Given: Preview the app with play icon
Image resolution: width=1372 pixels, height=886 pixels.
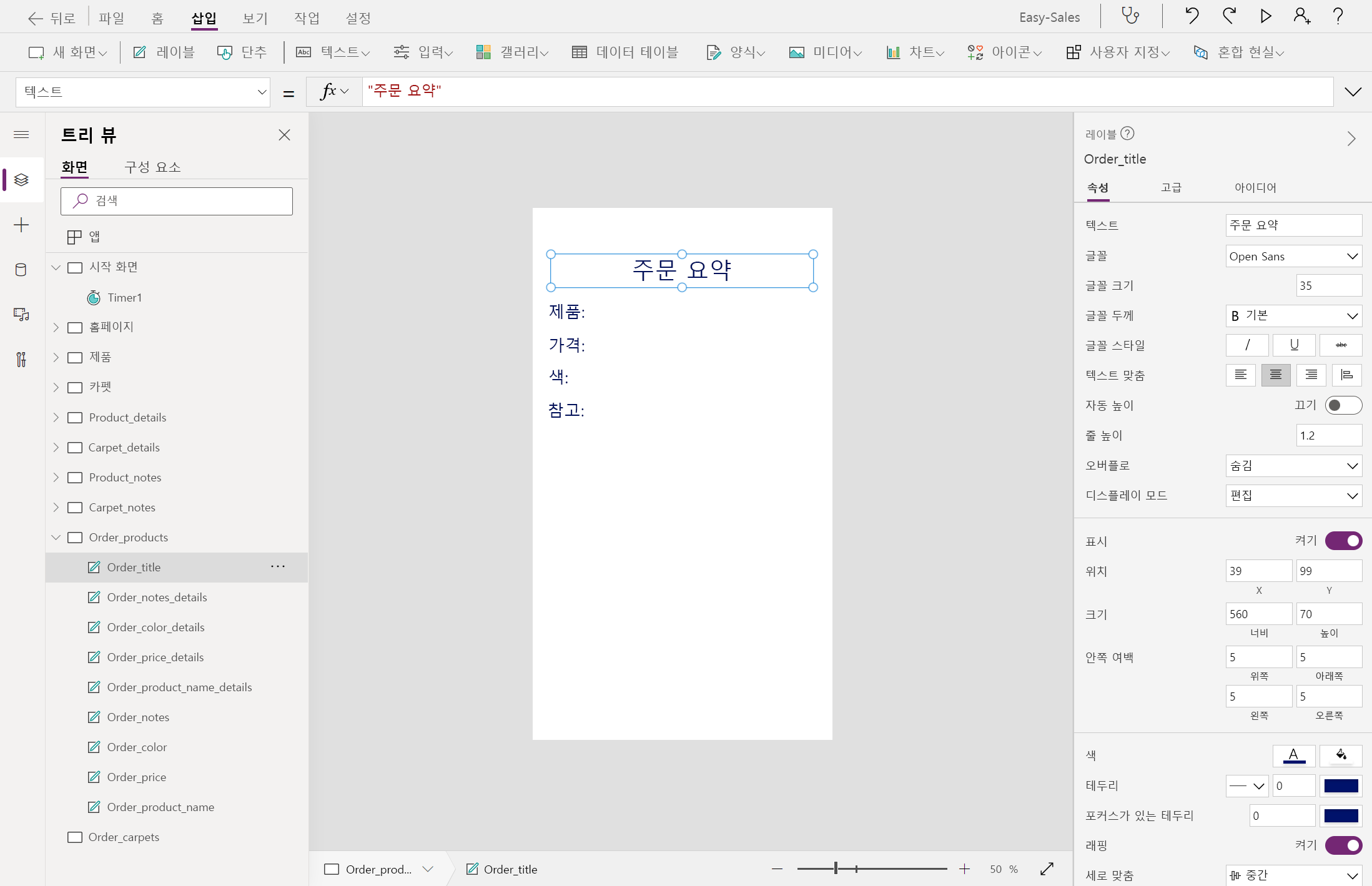Looking at the screenshot, I should click(x=1266, y=16).
